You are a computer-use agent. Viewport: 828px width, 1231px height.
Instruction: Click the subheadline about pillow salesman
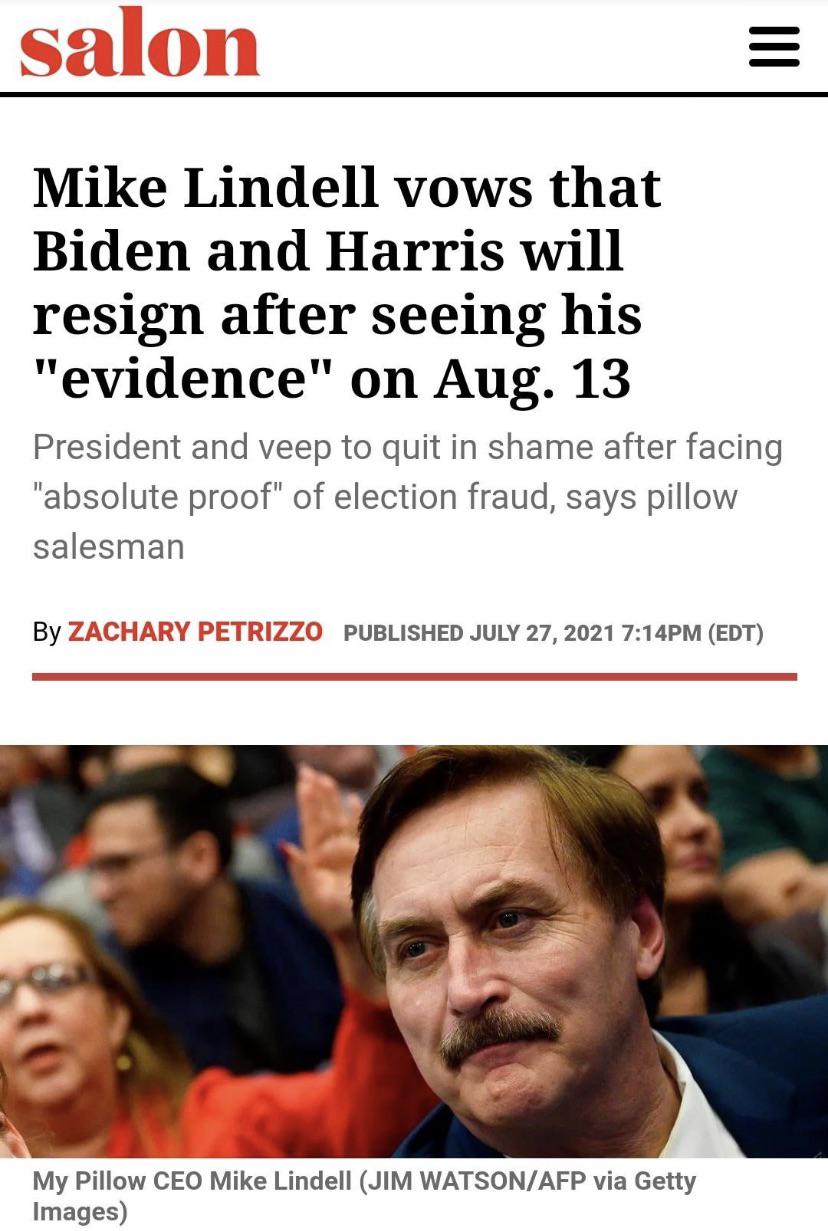tap(407, 496)
